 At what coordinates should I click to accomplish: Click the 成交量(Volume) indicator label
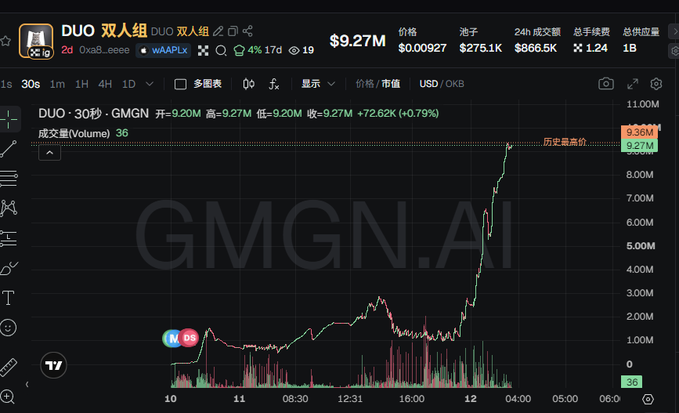[x=74, y=133]
